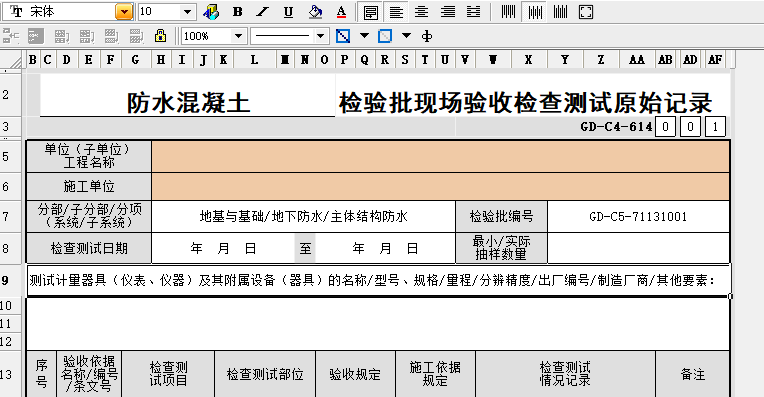This screenshot has height=397, width=764.
Task: Click the 检查测试部位 header cell
Action: [265, 374]
